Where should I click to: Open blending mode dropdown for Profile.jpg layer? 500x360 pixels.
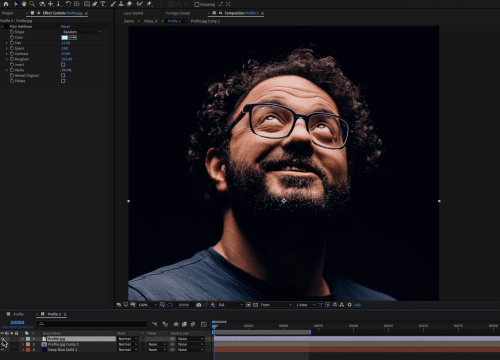[x=128, y=339]
